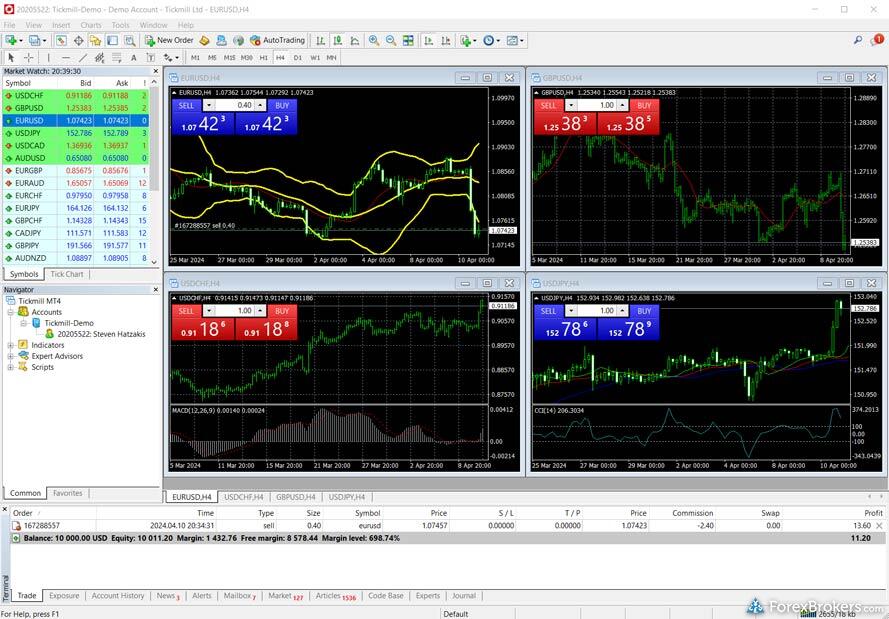
Task: Select USDCAD row in Market Watch
Action: pos(30,145)
